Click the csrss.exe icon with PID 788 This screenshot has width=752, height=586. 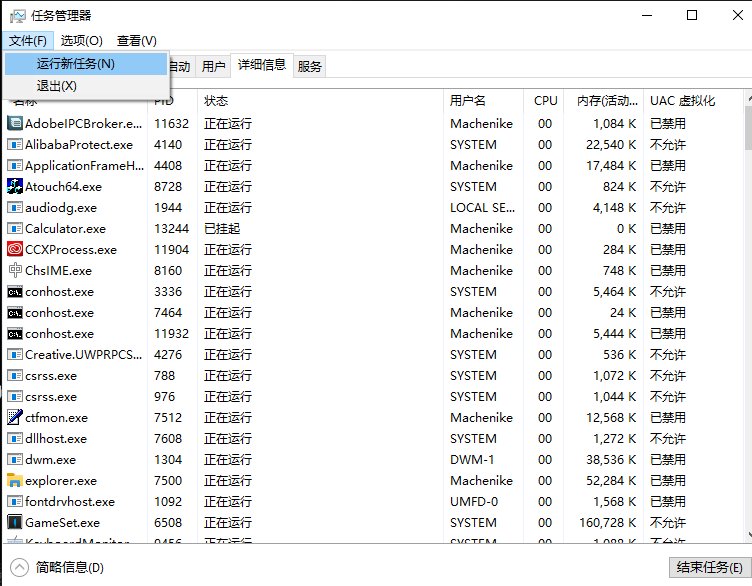pos(15,375)
